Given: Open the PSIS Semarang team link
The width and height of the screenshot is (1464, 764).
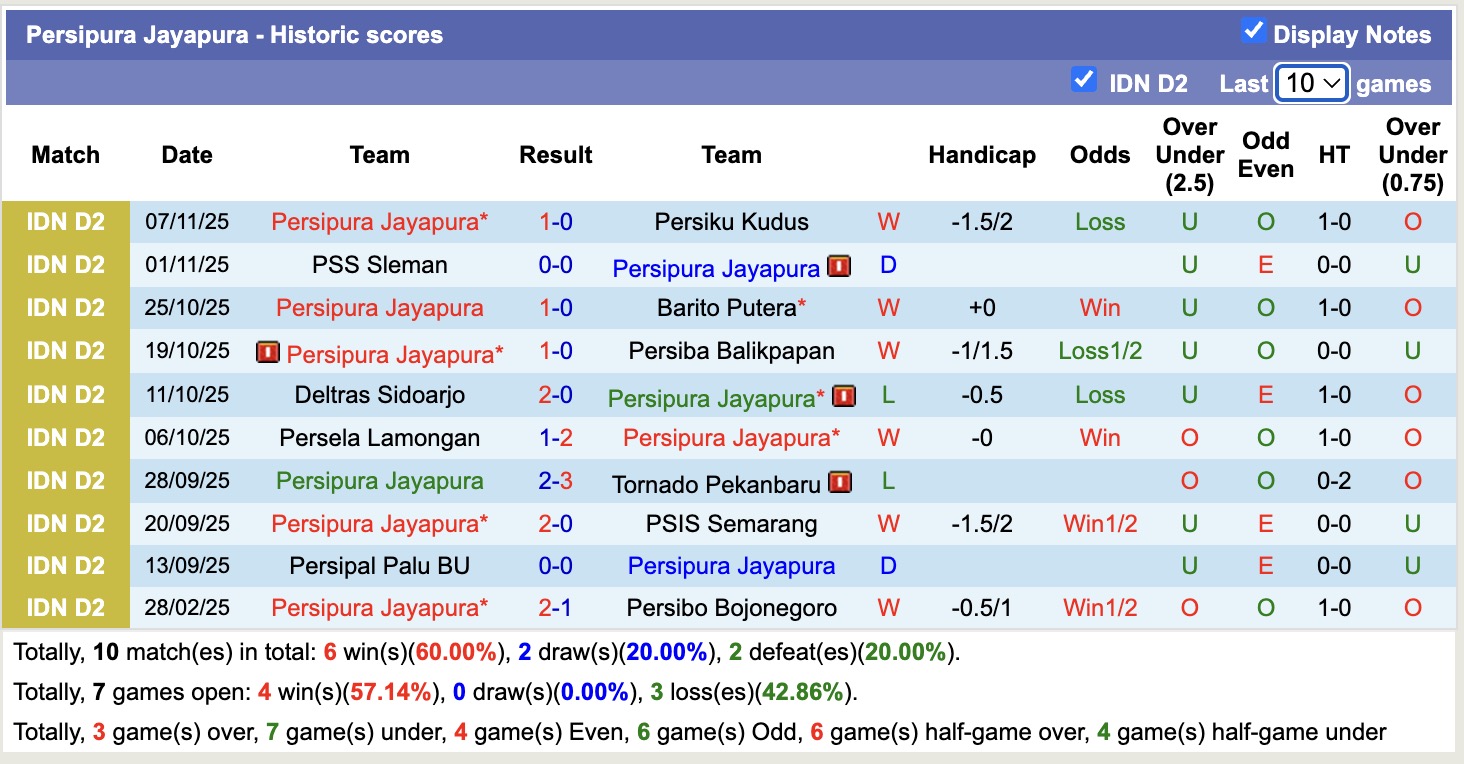Looking at the screenshot, I should coord(731,524).
